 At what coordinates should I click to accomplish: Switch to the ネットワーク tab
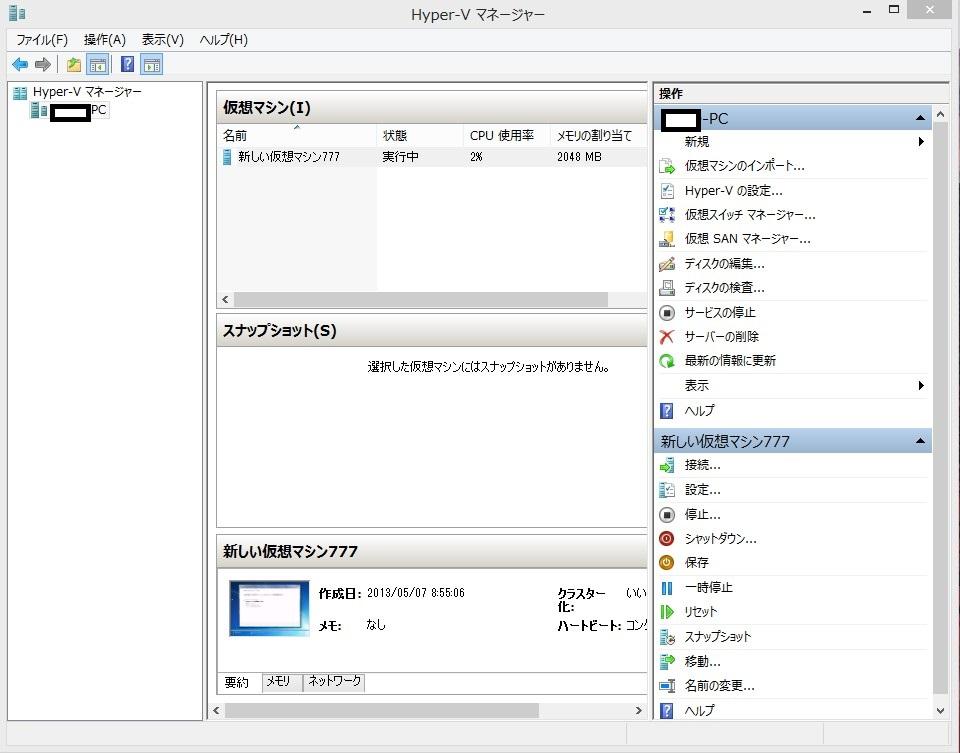(x=334, y=681)
